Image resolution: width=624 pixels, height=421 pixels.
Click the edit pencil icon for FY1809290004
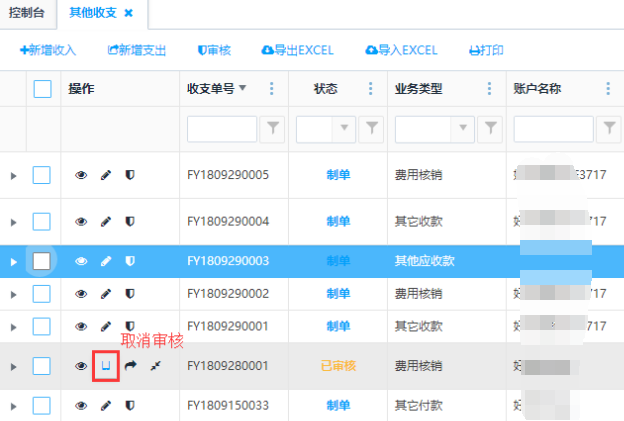pyautogui.click(x=106, y=220)
